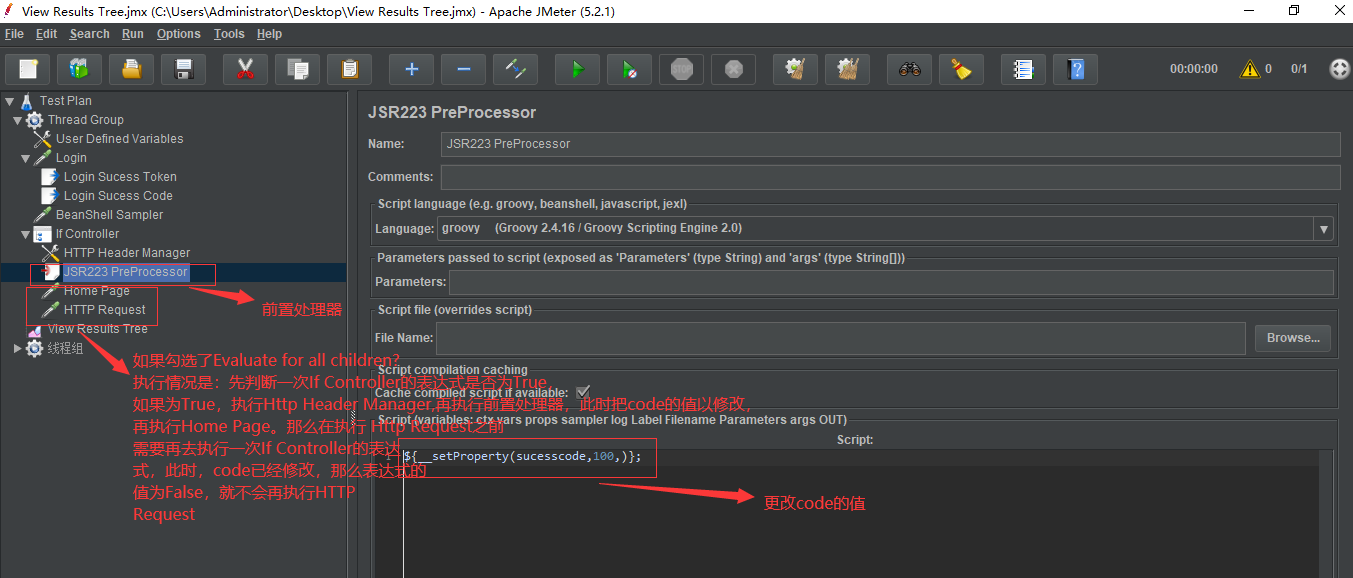1353x578 pixels.
Task: Select HTTP Header Manager tree item
Action: (x=126, y=253)
